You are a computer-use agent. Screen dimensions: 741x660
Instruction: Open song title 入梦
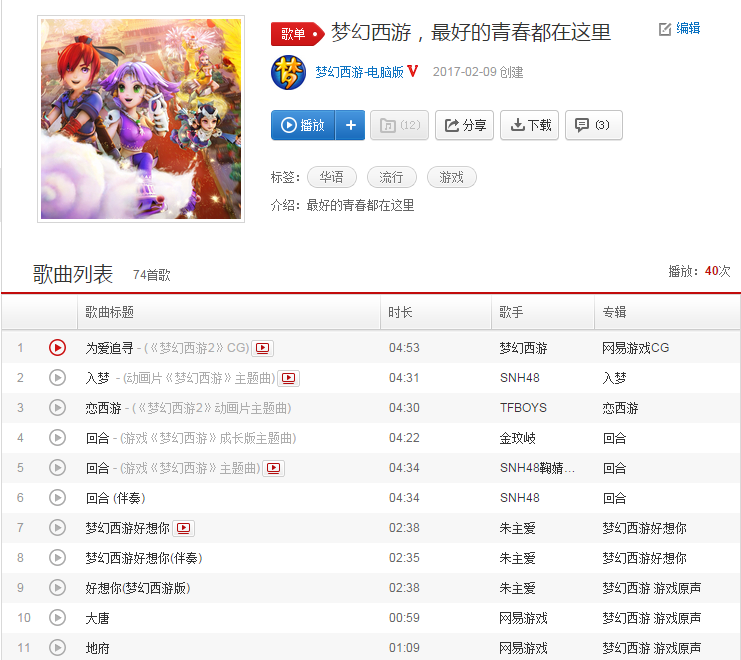tap(98, 378)
